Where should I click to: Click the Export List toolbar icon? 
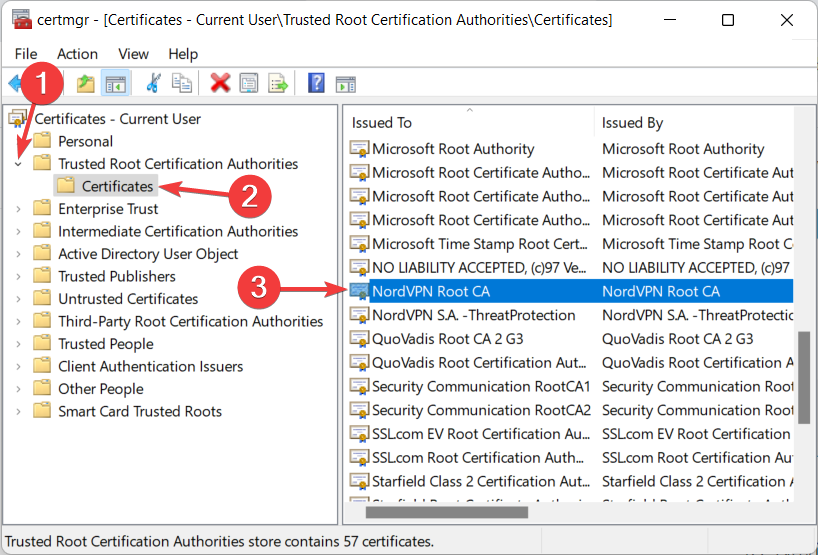click(x=277, y=83)
